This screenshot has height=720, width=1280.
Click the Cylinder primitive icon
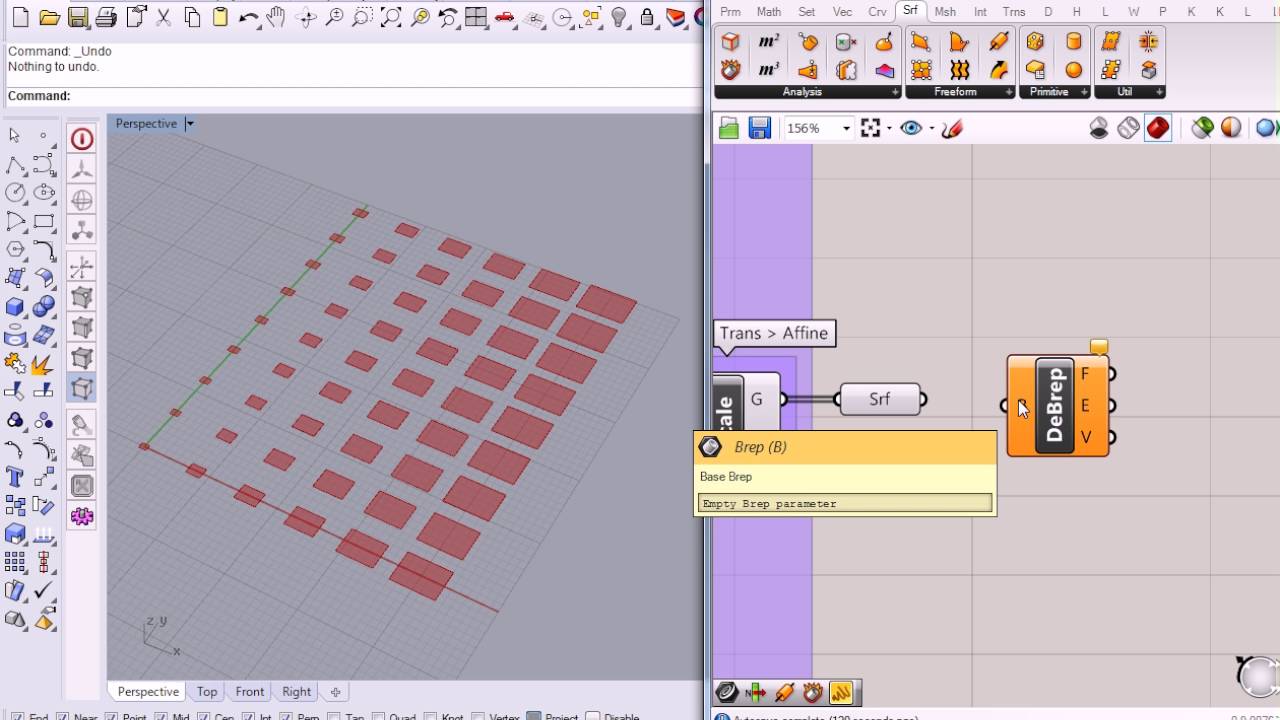pos(1073,42)
